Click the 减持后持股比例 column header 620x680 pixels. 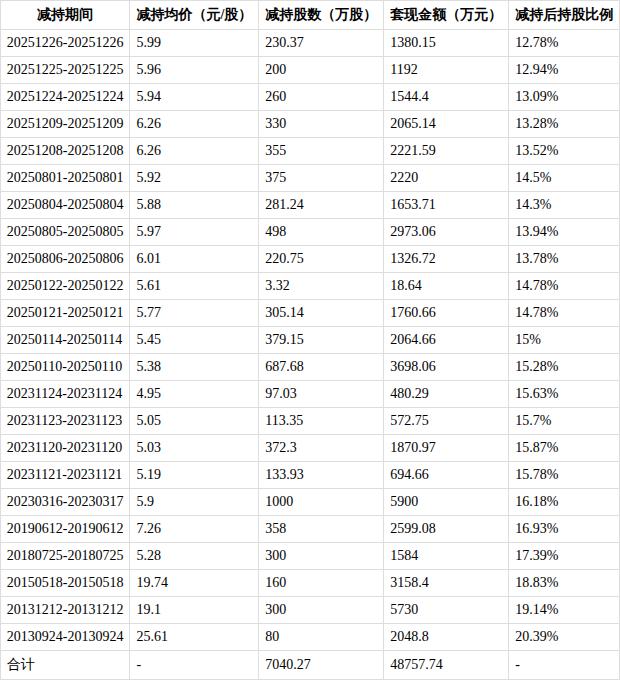coord(563,15)
